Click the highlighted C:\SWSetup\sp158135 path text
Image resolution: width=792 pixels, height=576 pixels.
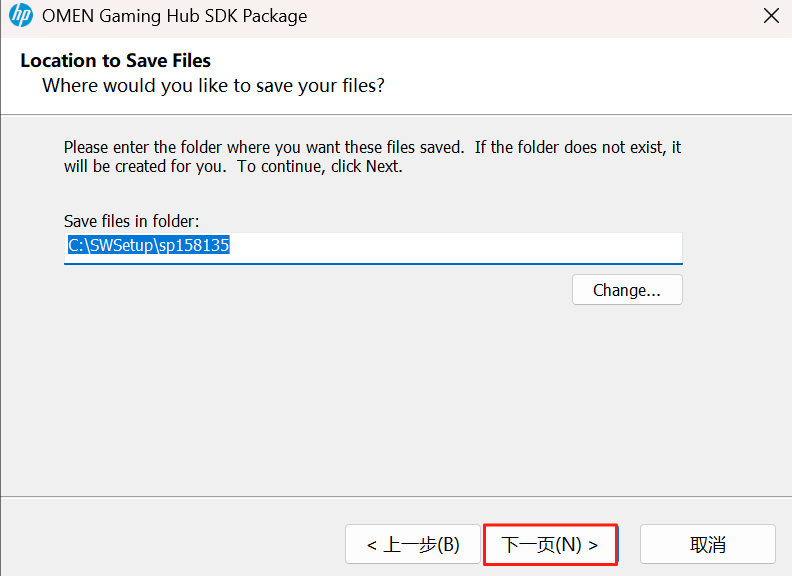pos(149,246)
